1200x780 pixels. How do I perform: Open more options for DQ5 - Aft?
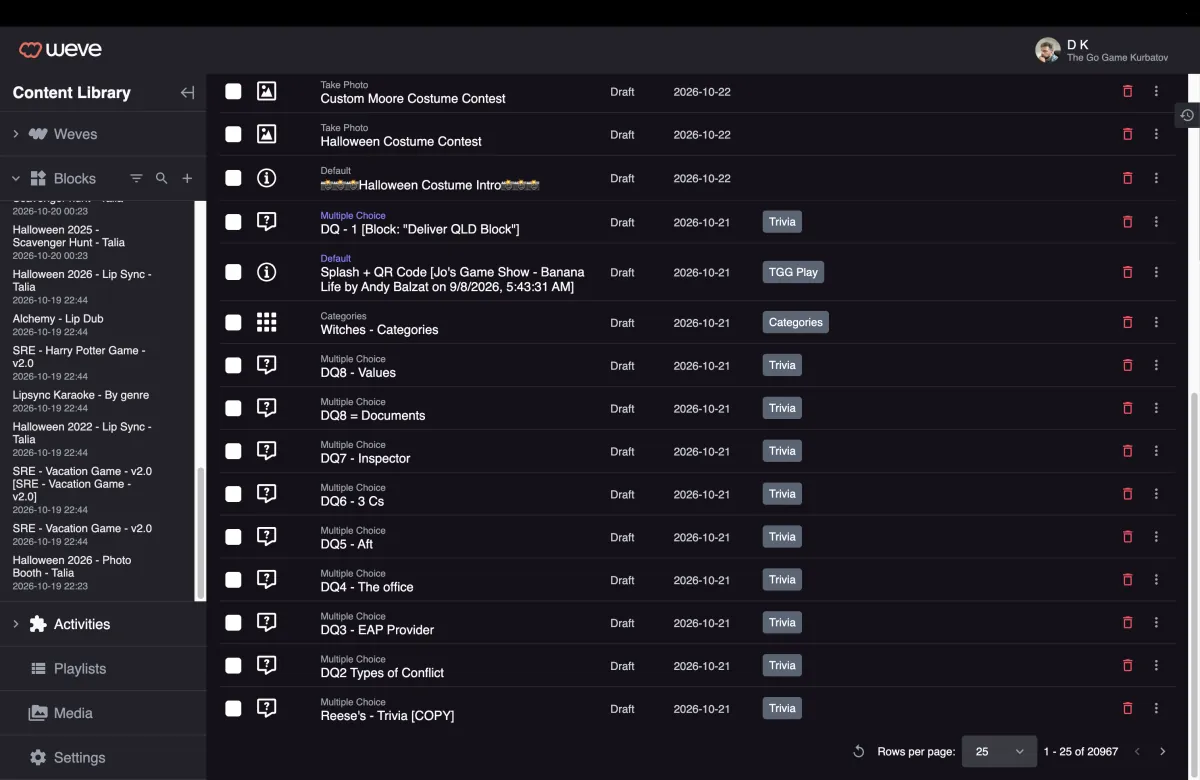1156,537
